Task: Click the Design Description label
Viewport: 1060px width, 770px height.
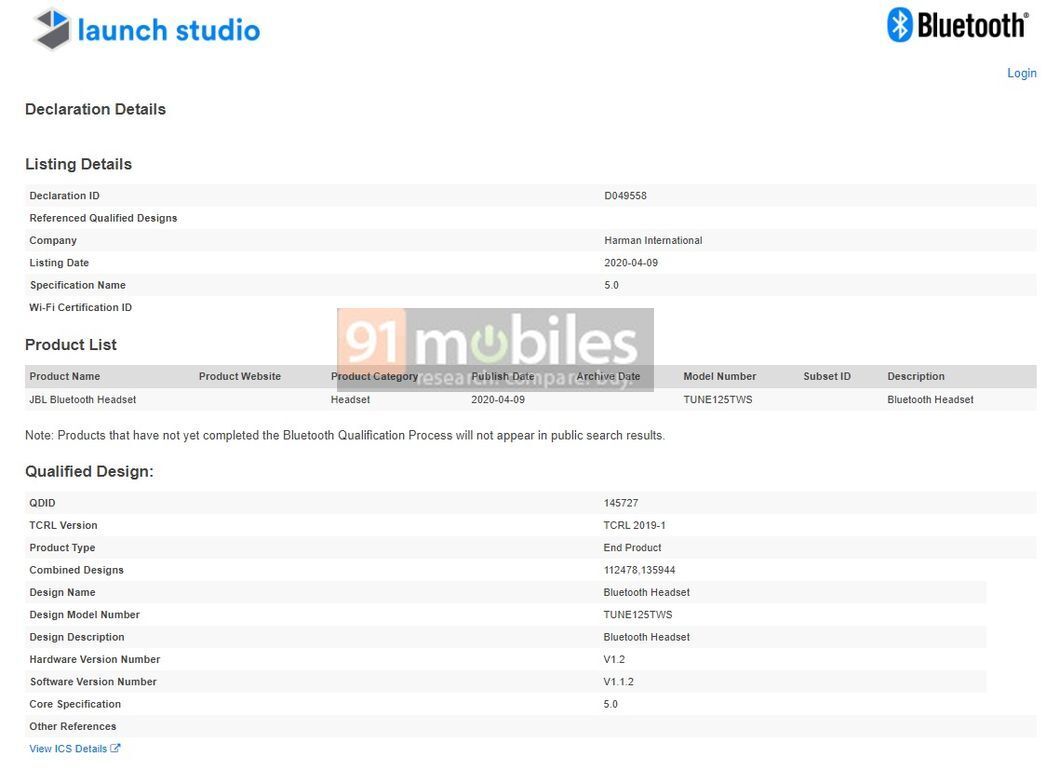Action: (x=77, y=637)
